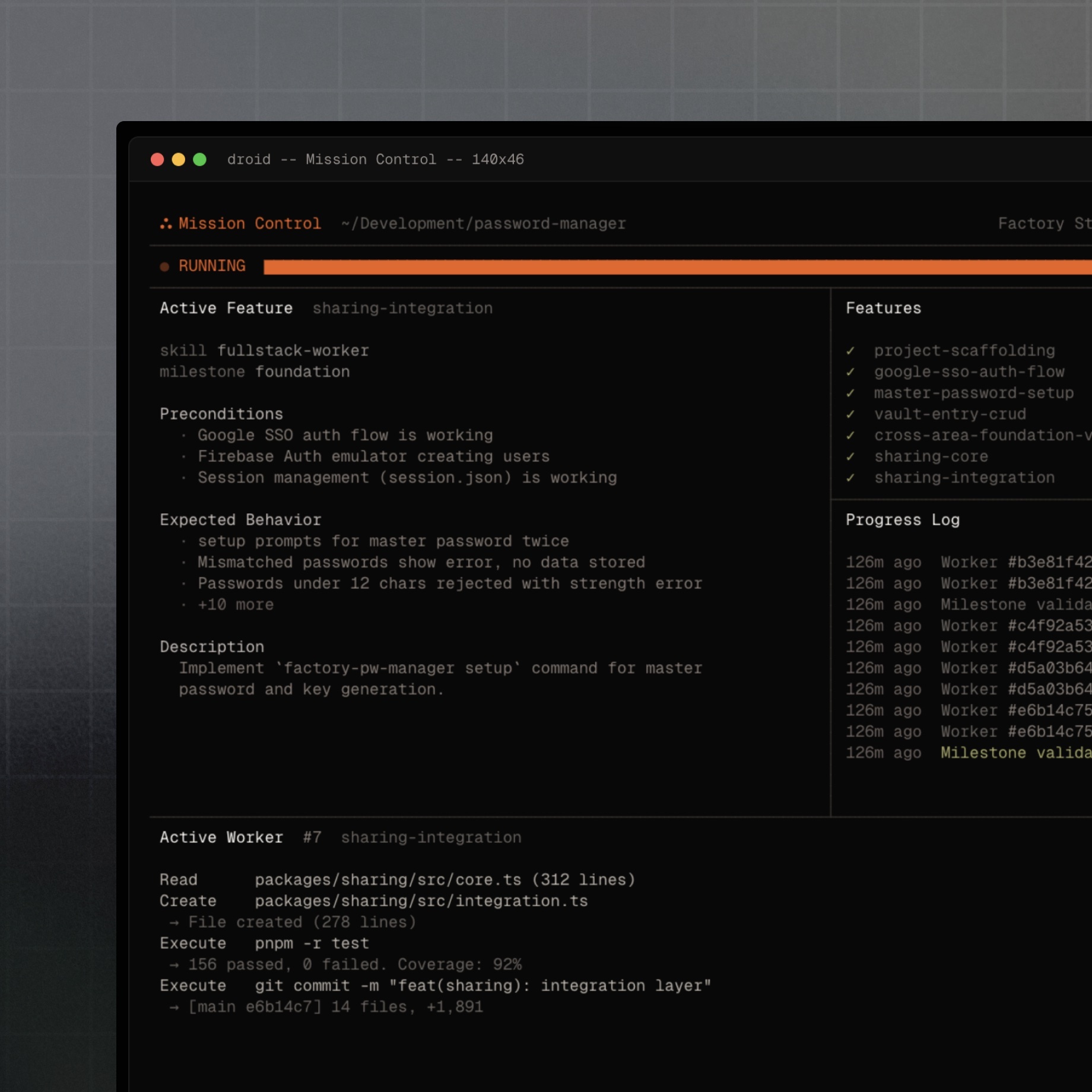Click the checkmark beside sharing-core
Viewport: 1092px width, 1092px height.
pyautogui.click(x=850, y=457)
